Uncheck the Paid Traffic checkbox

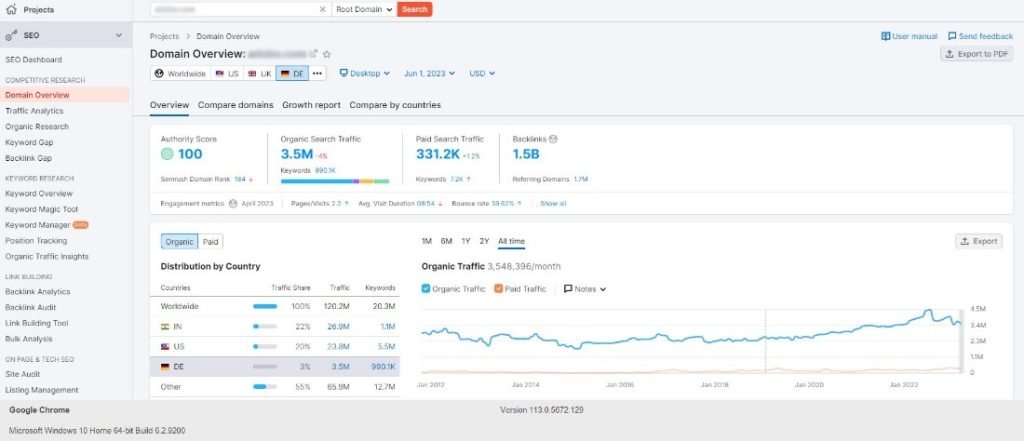coord(498,289)
